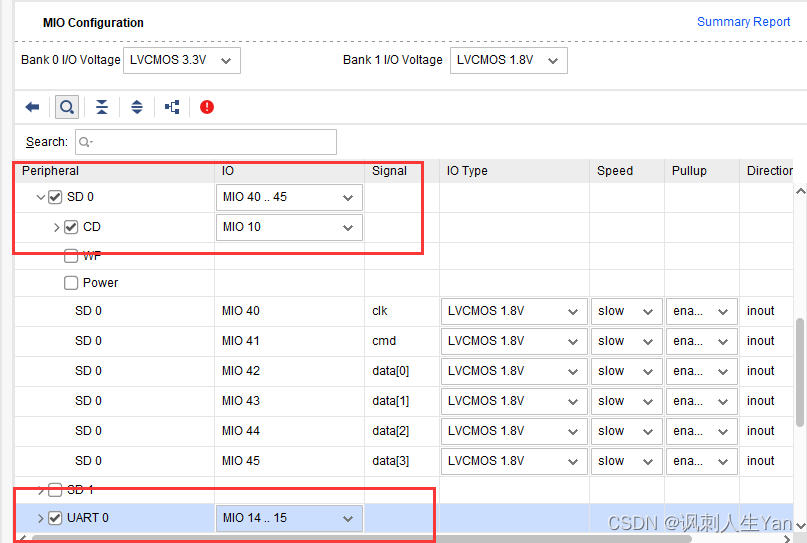The width and height of the screenshot is (807, 543).
Task: Open Bank 0 I/O Voltage dropdown
Action: point(182,60)
